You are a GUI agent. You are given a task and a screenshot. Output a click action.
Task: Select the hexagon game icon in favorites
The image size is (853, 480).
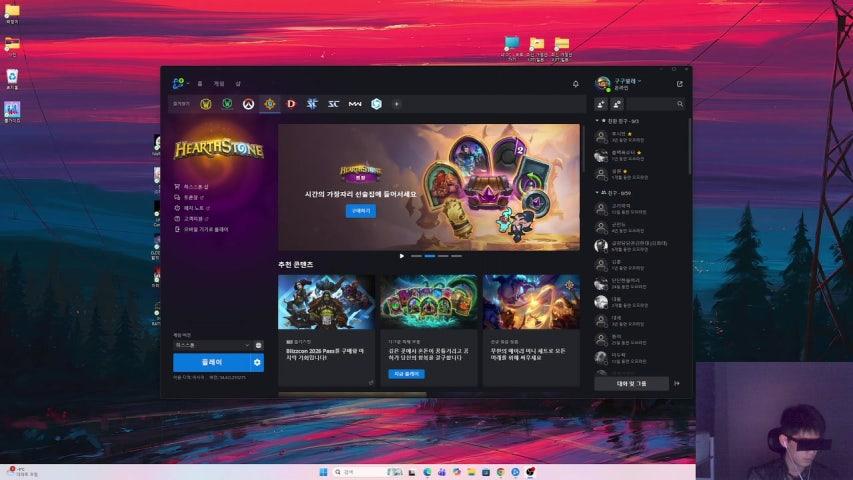[376, 104]
